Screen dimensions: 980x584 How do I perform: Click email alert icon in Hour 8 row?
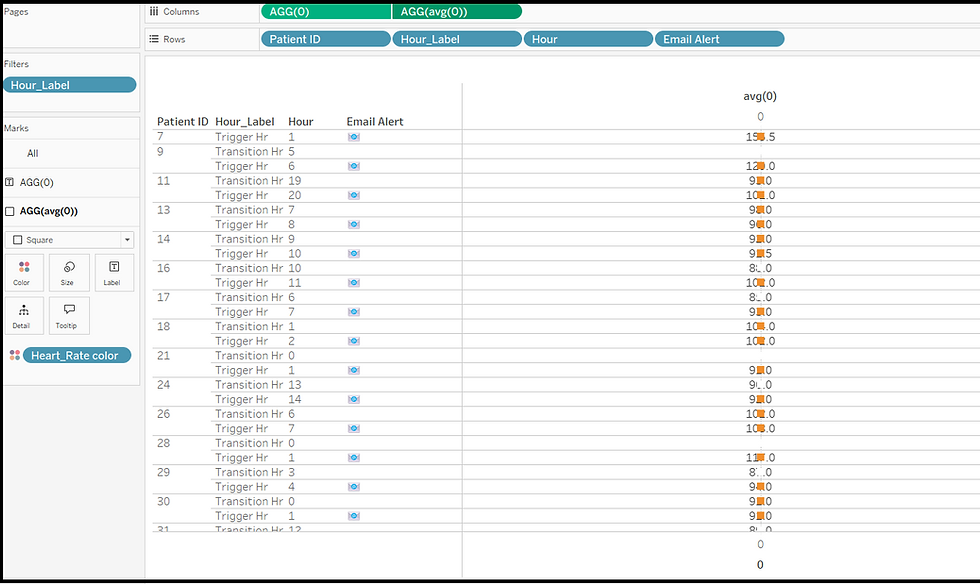click(x=354, y=224)
